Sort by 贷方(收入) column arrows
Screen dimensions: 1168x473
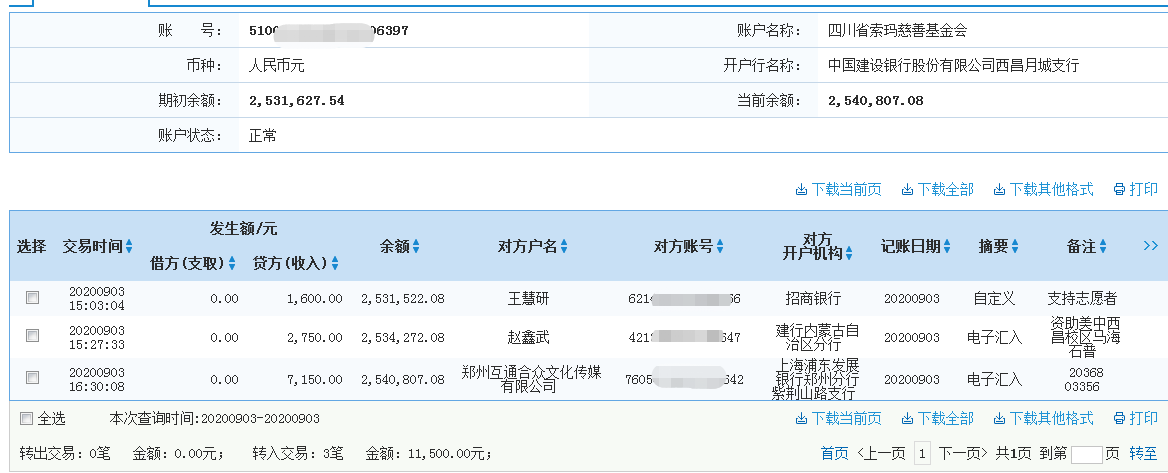pyautogui.click(x=335, y=263)
